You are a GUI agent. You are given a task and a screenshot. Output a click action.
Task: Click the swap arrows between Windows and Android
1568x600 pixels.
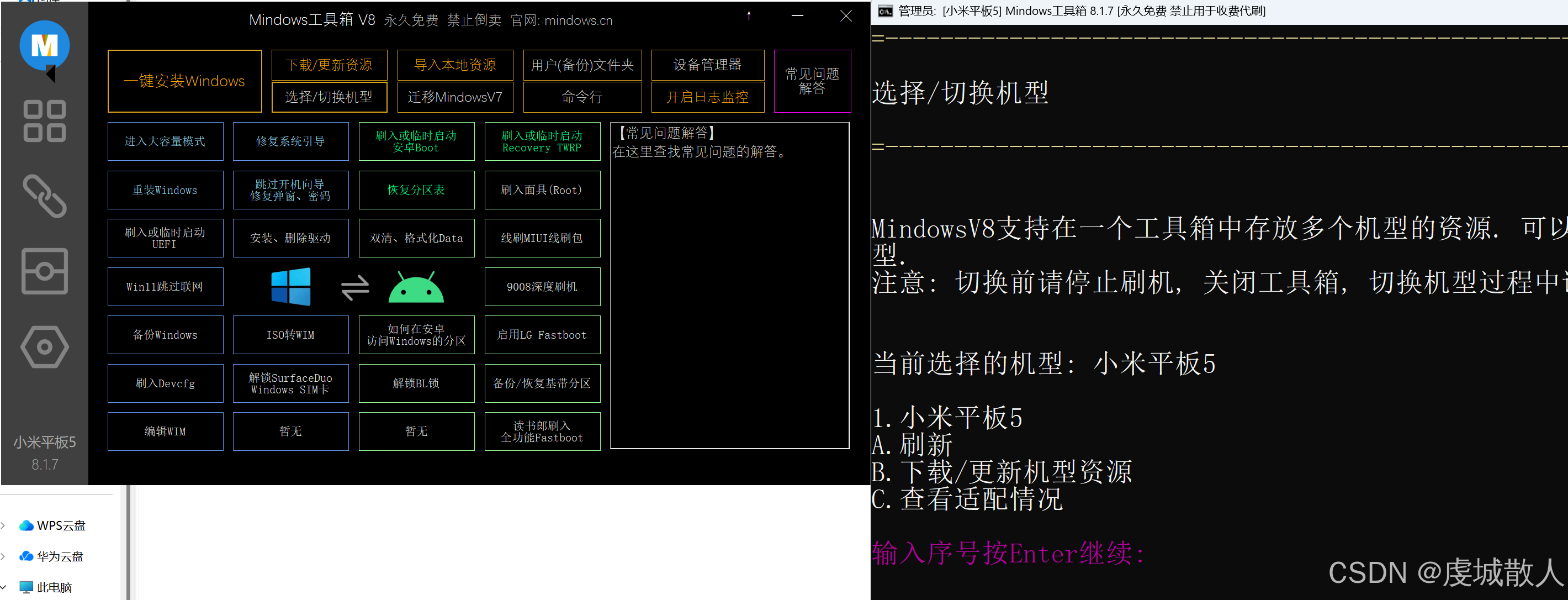click(355, 287)
